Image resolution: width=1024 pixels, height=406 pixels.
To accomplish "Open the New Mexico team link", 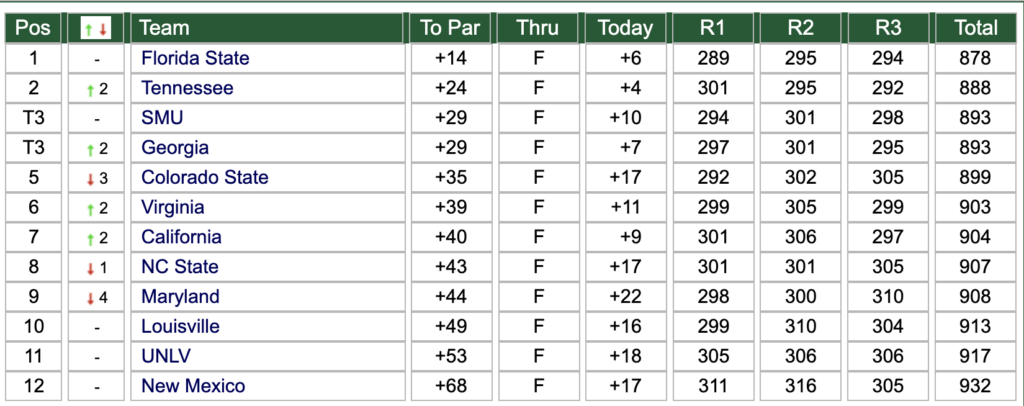I will pyautogui.click(x=193, y=386).
